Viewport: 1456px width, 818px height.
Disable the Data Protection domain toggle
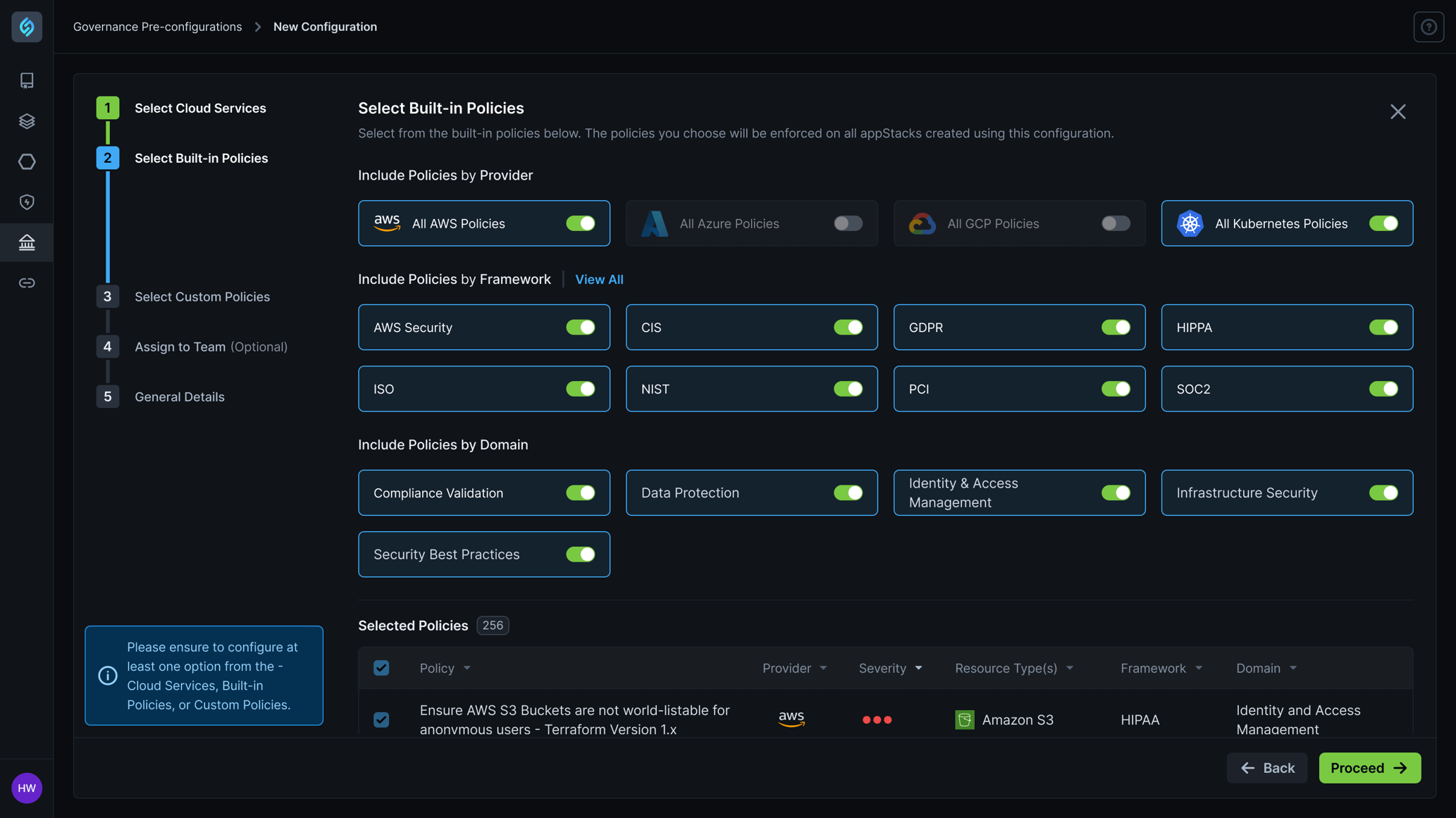(x=847, y=492)
